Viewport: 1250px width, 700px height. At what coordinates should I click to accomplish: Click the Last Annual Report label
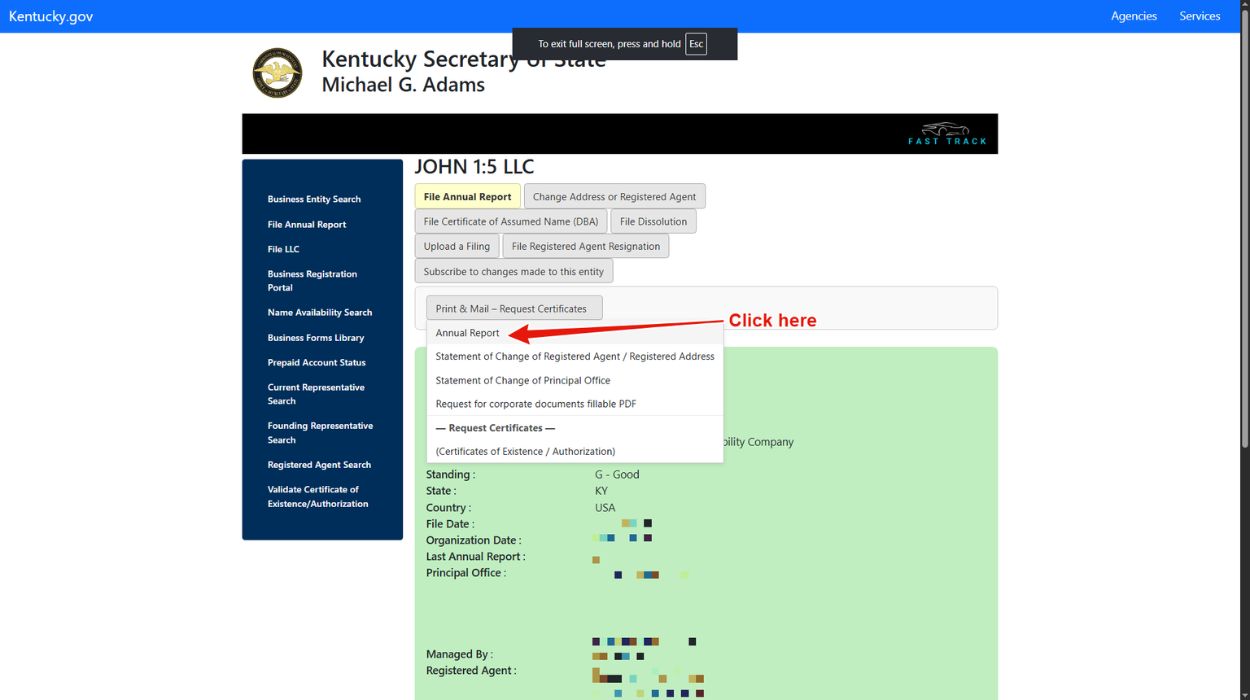coord(476,557)
